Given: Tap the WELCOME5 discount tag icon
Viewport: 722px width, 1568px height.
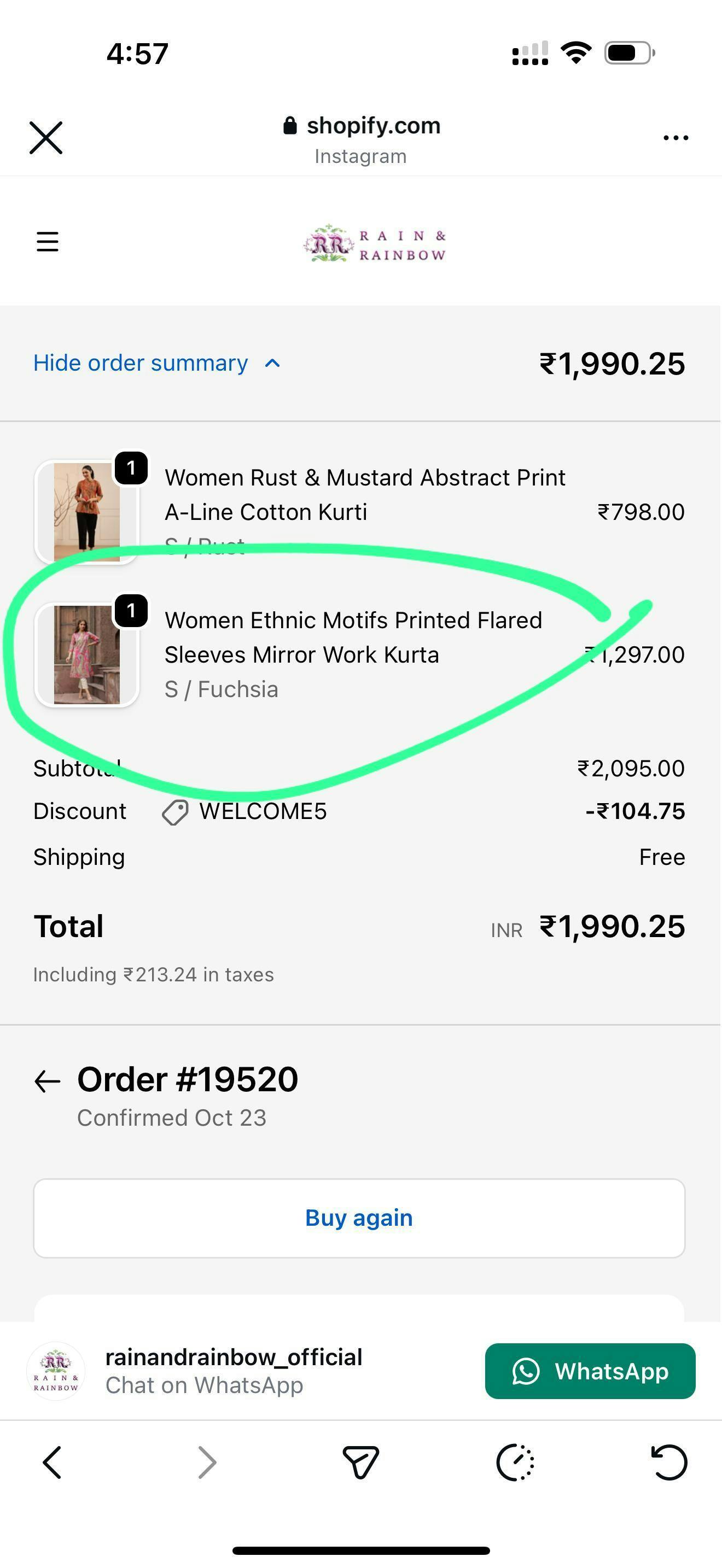Looking at the screenshot, I should pos(174,812).
